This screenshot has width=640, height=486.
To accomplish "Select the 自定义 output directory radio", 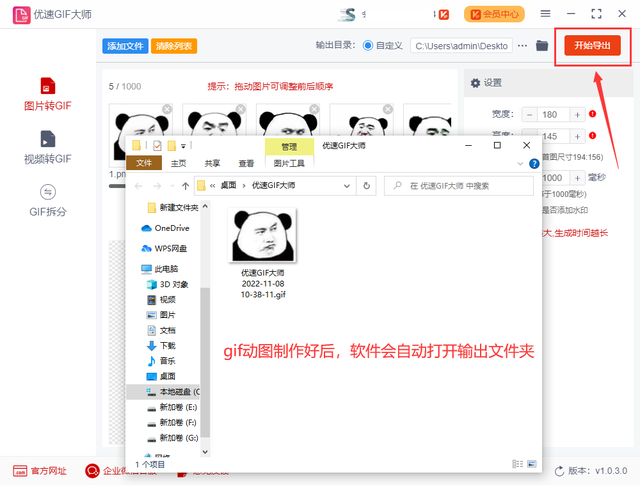I will (x=368, y=46).
